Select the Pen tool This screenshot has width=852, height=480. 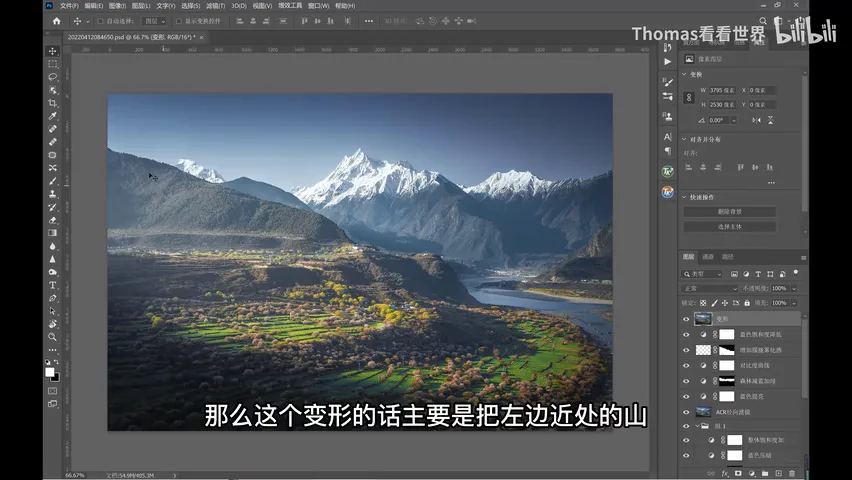point(53,298)
